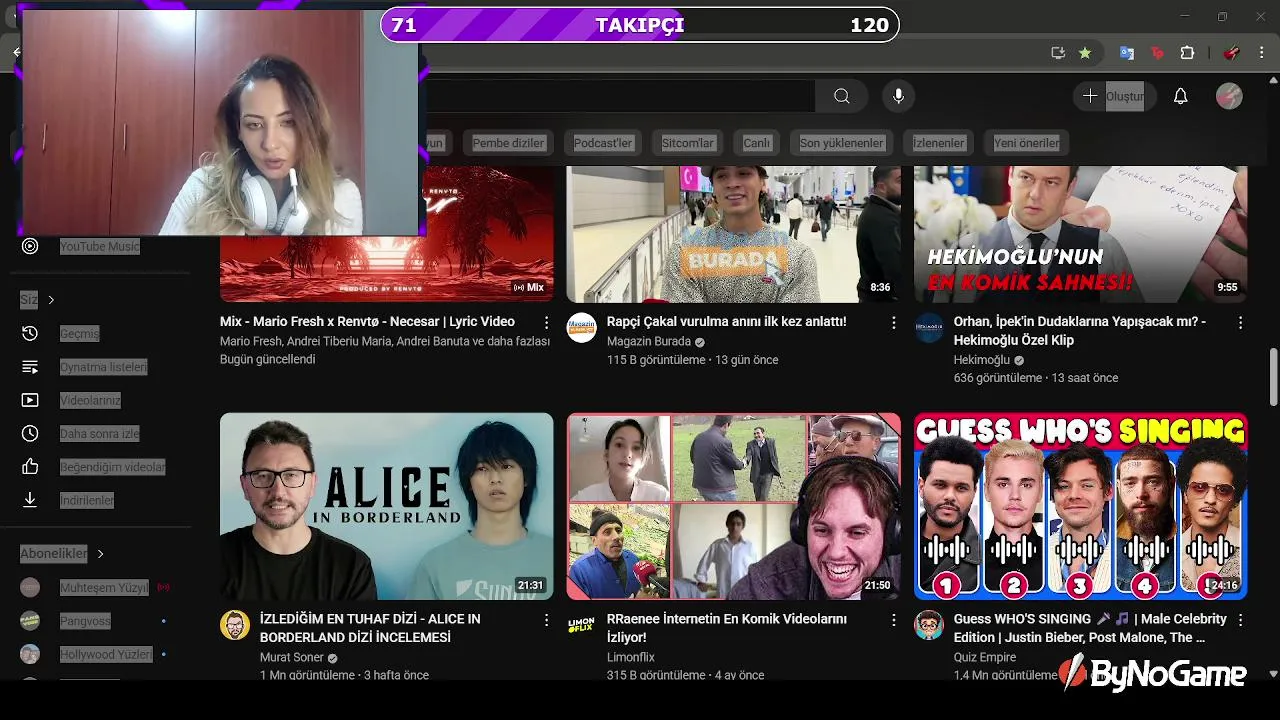
Task: Play the RRaenee 21:50 video thumbnail
Action: (x=733, y=506)
